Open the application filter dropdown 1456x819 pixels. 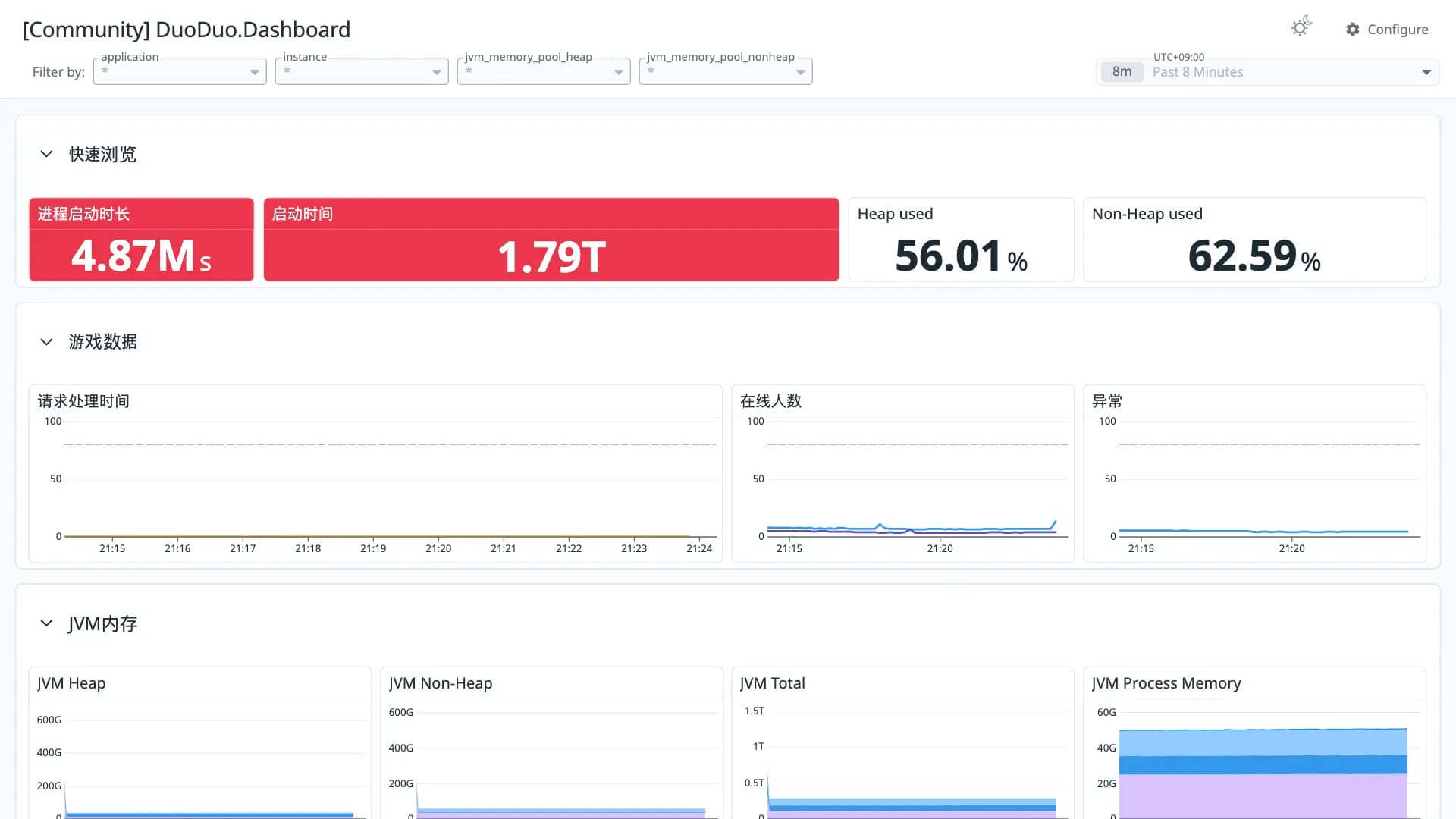tap(180, 71)
